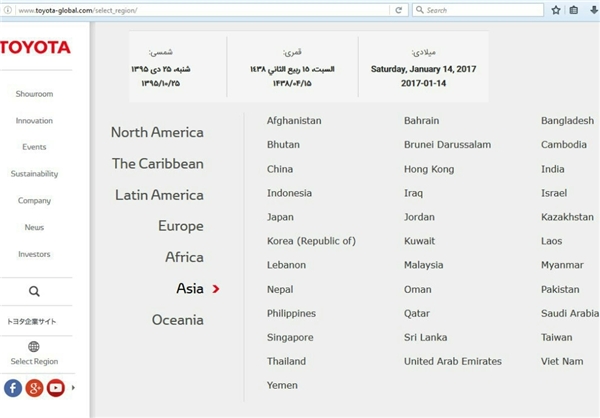600x418 pixels.
Task: Open the Investors menu item
Action: (34, 254)
